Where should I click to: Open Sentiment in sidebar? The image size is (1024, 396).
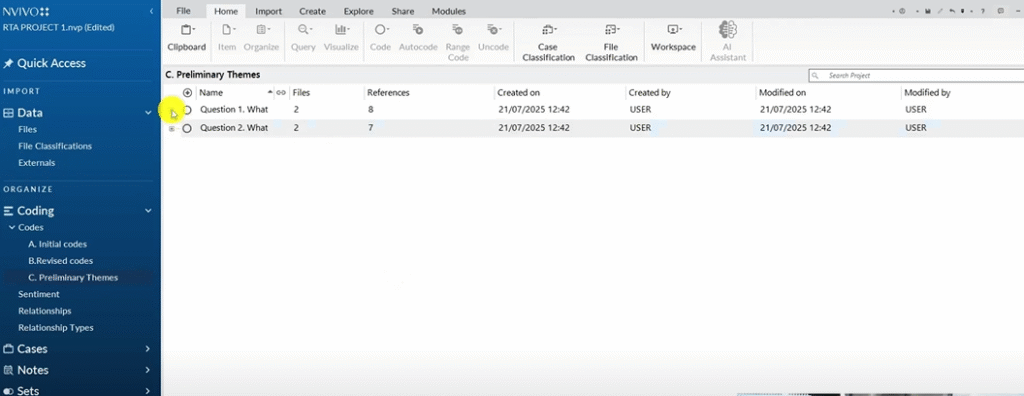click(39, 295)
